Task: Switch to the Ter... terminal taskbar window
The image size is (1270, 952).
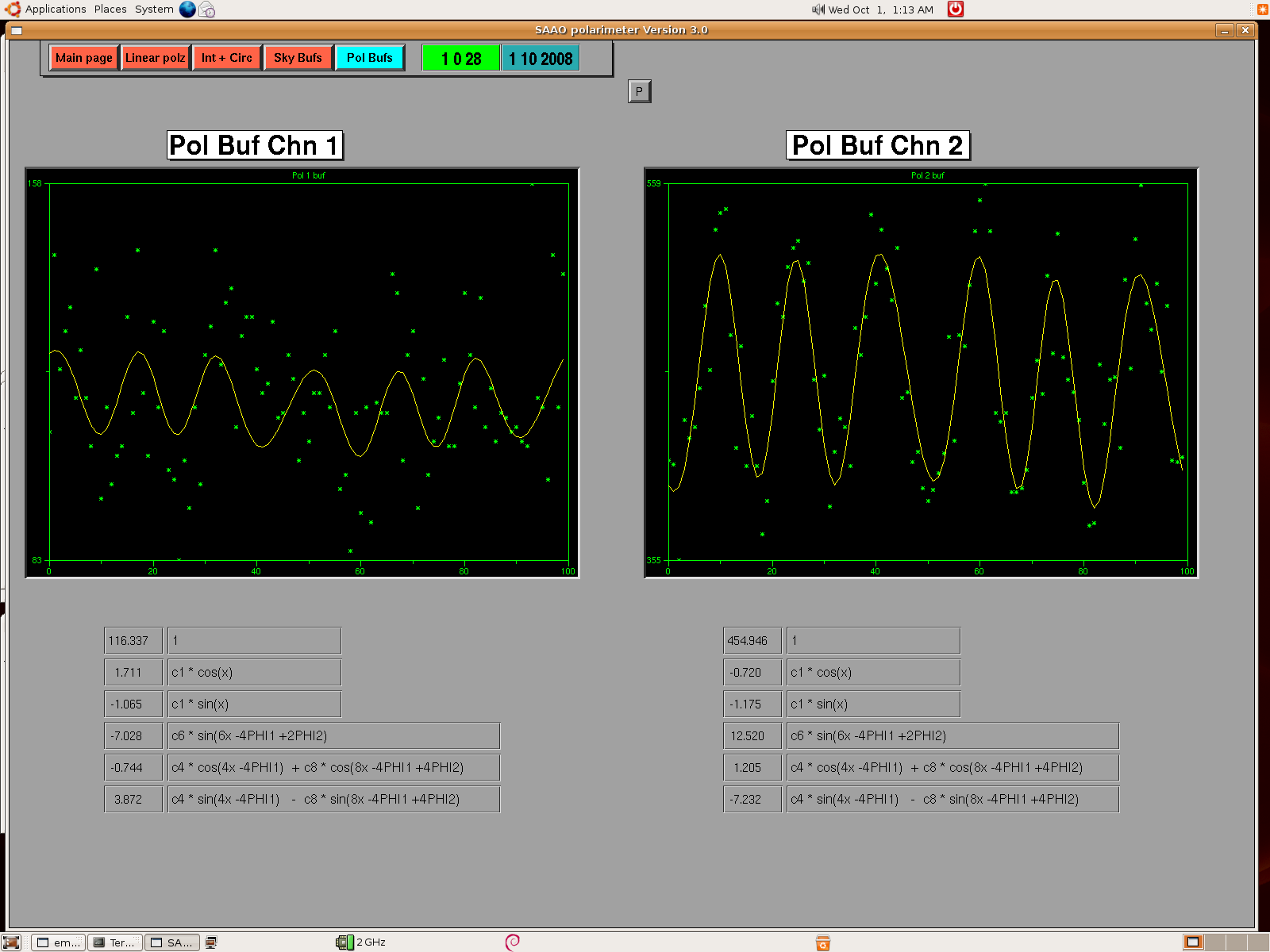Action: click(x=115, y=942)
